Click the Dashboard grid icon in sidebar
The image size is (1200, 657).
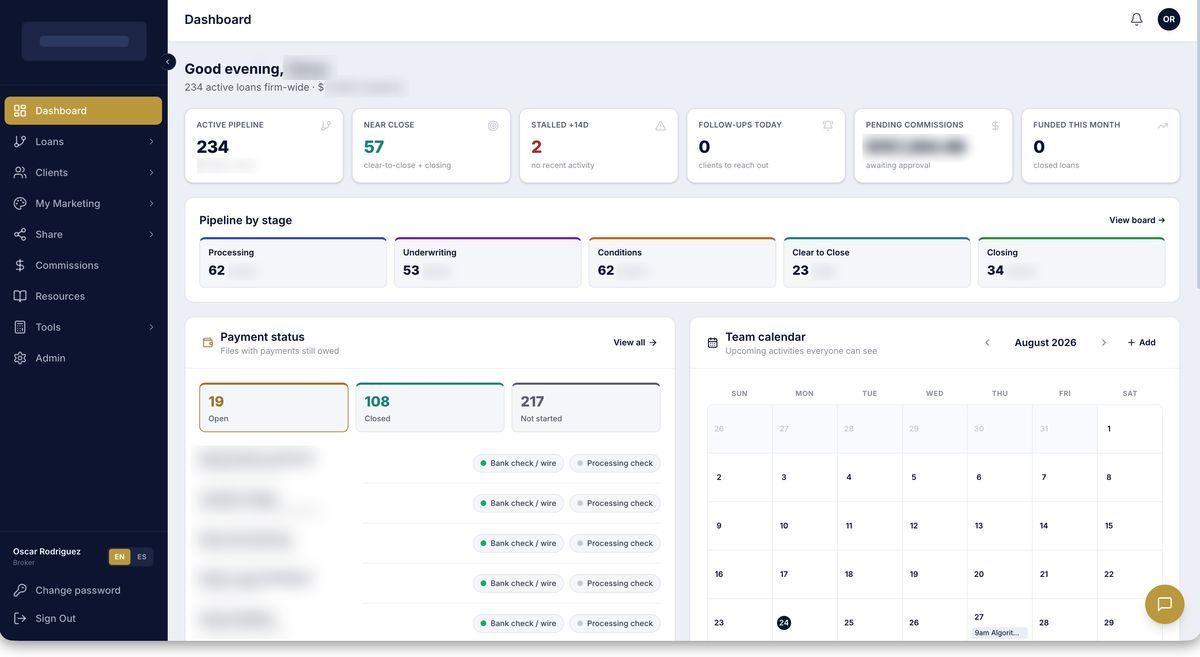pyautogui.click(x=20, y=111)
